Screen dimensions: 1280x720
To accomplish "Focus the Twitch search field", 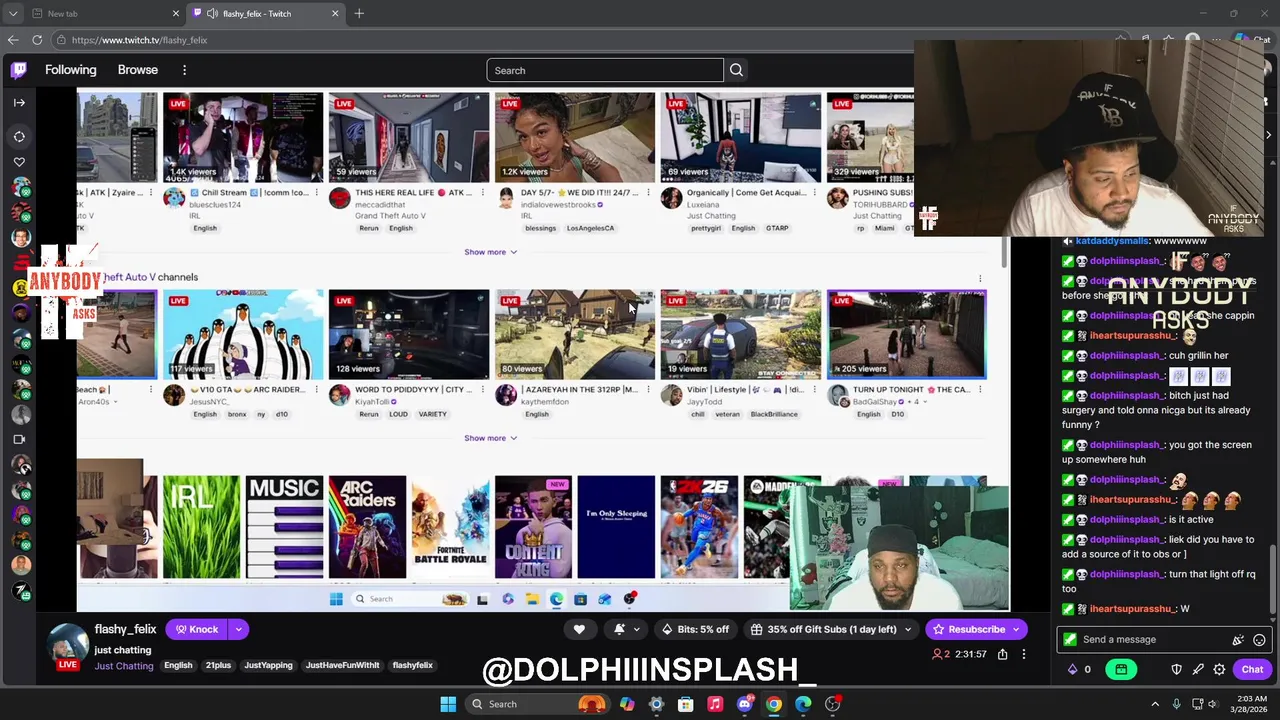I will pos(605,70).
